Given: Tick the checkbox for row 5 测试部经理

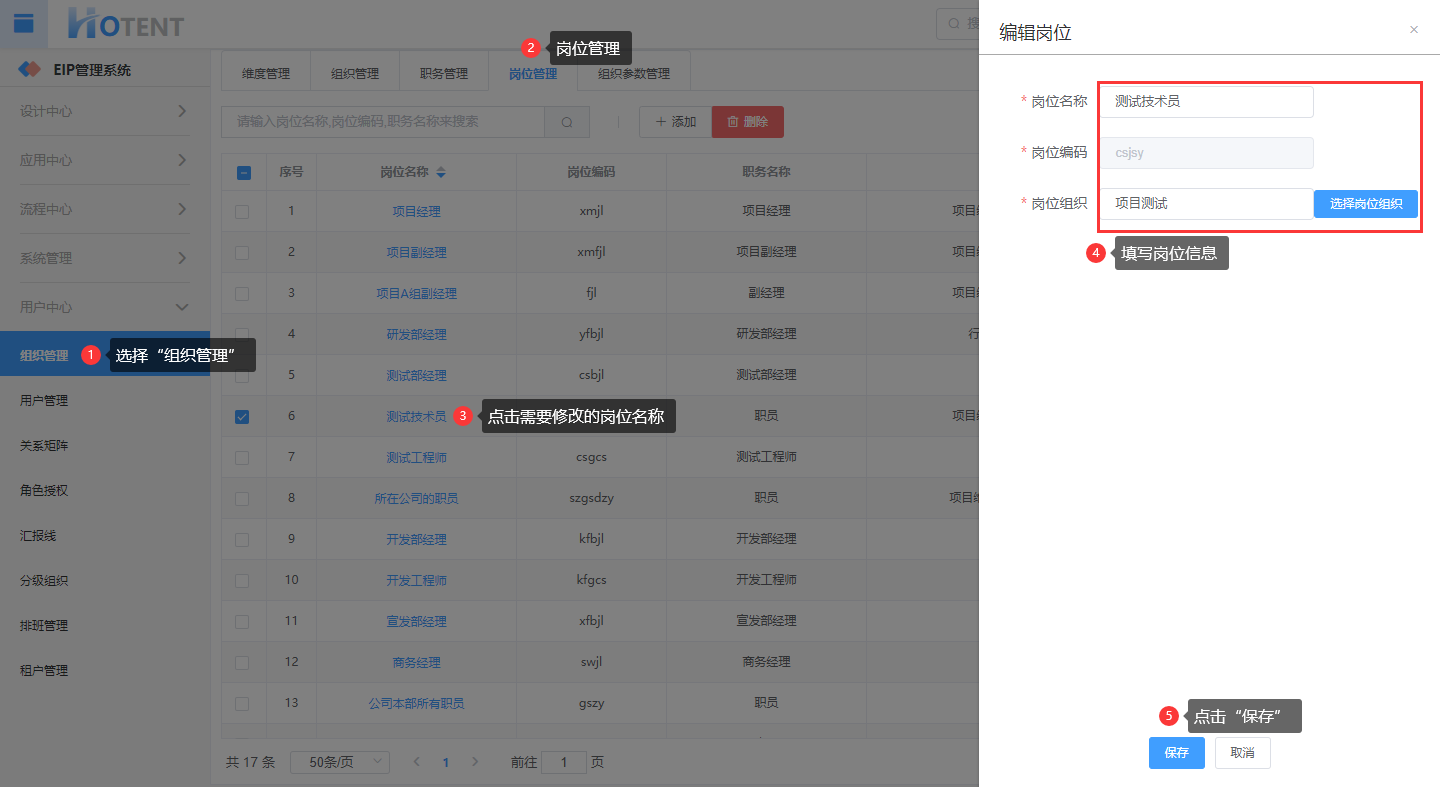Looking at the screenshot, I should pyautogui.click(x=242, y=376).
